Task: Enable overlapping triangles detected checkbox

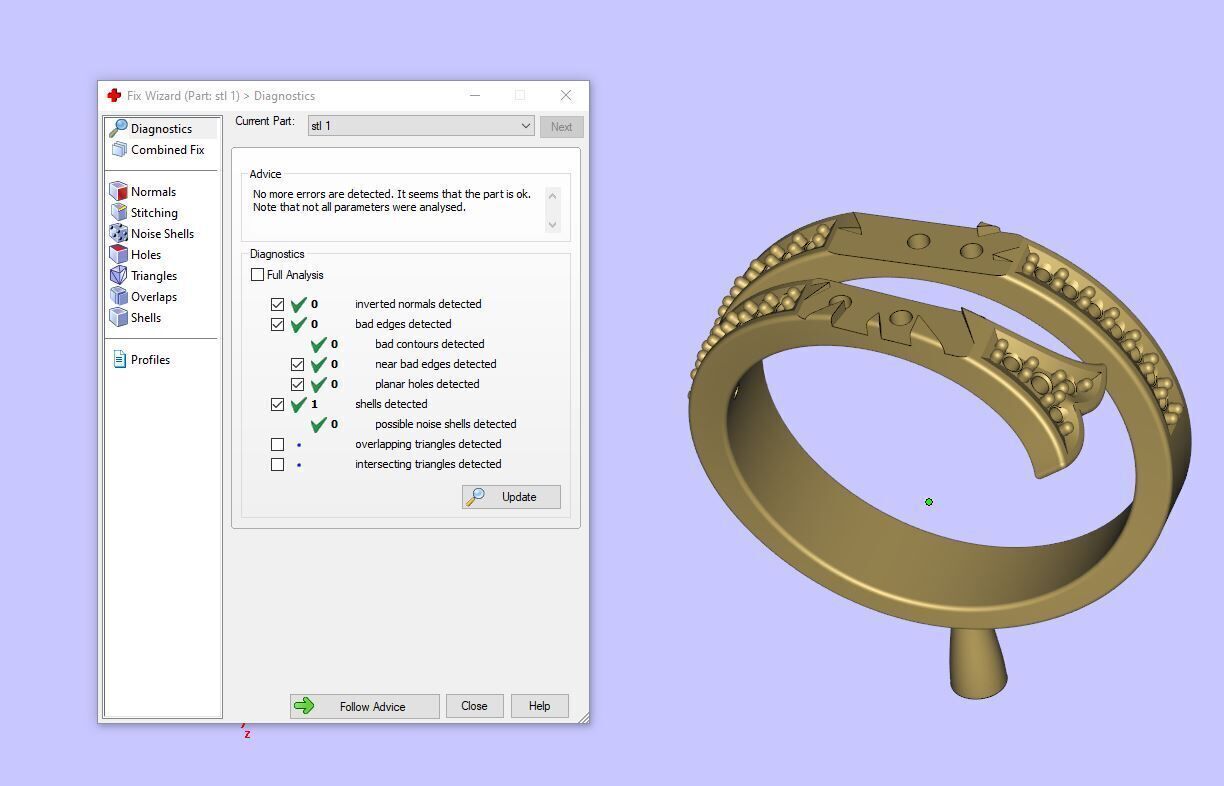Action: [277, 444]
